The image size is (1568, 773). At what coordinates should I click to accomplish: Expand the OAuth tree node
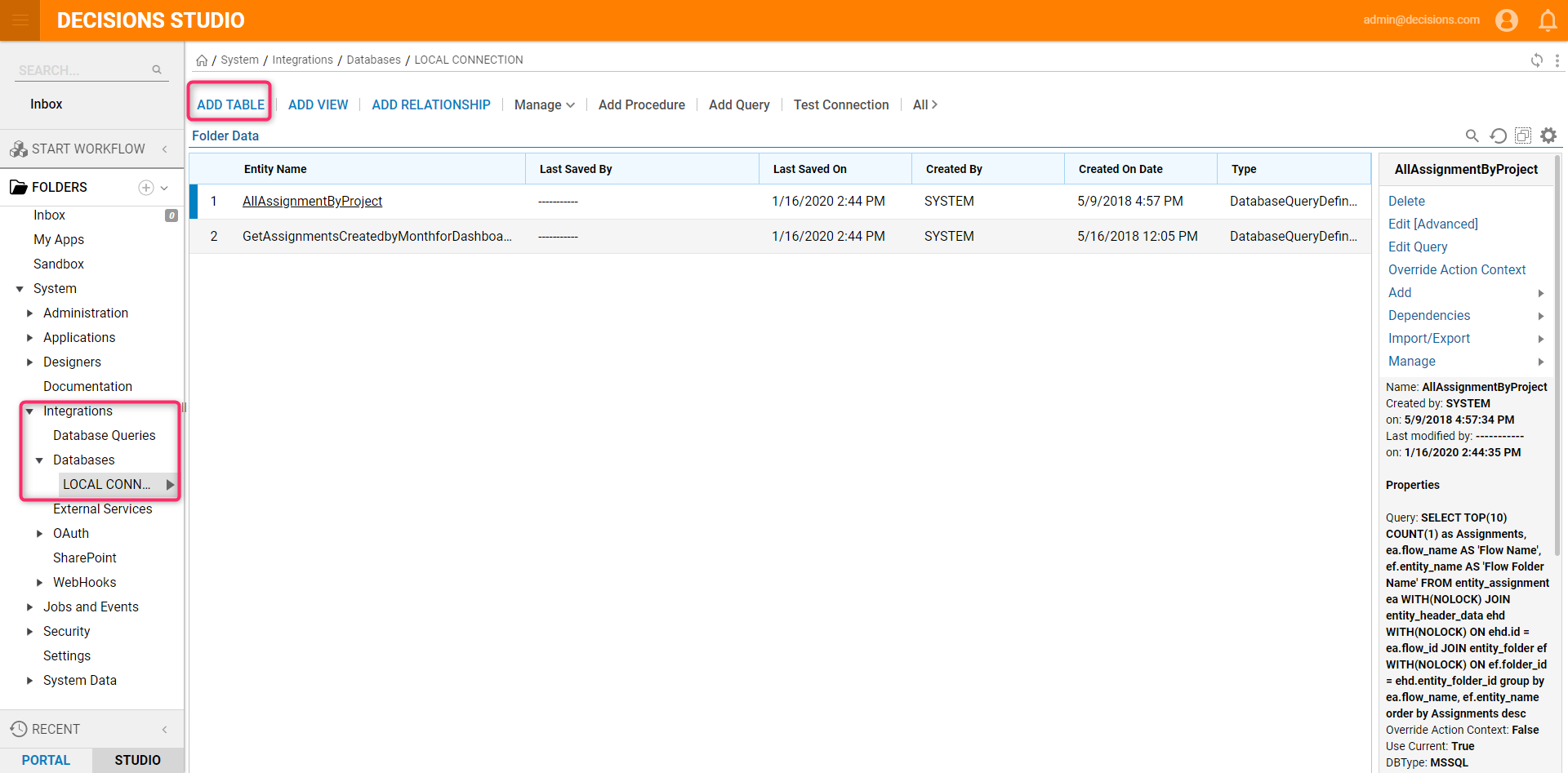pyautogui.click(x=39, y=534)
